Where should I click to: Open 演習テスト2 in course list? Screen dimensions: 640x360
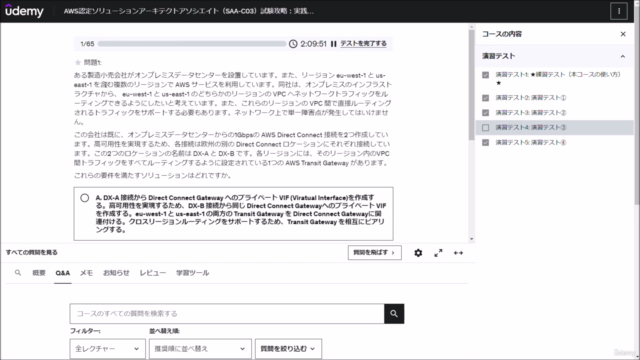click(531, 98)
